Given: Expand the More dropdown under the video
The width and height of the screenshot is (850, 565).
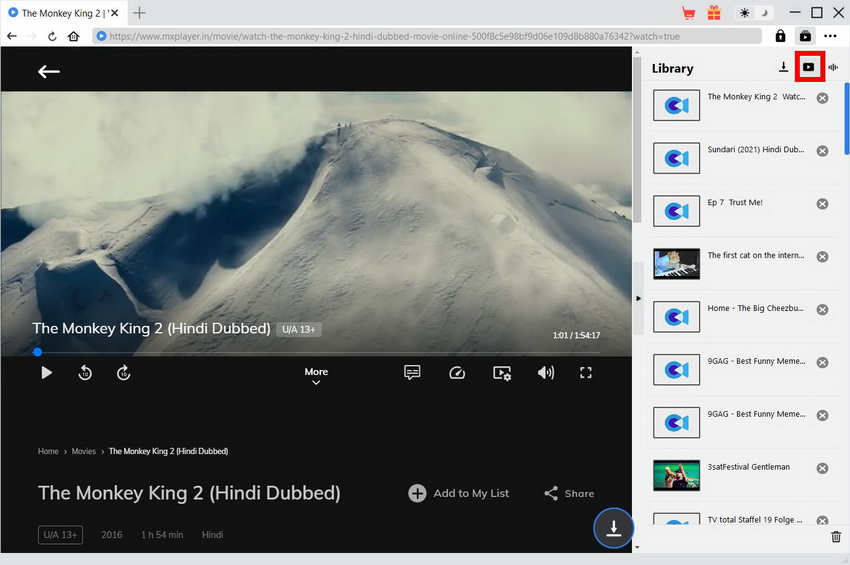Looking at the screenshot, I should (316, 376).
